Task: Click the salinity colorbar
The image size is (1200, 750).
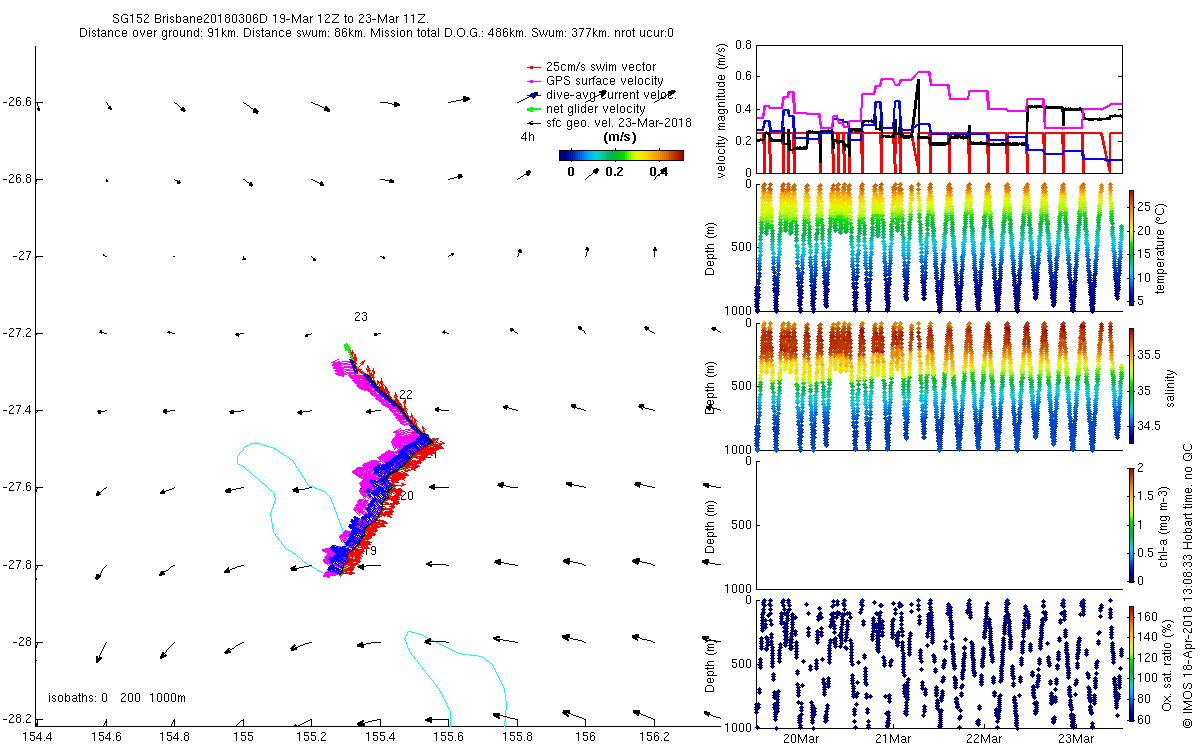Action: [x=1132, y=388]
